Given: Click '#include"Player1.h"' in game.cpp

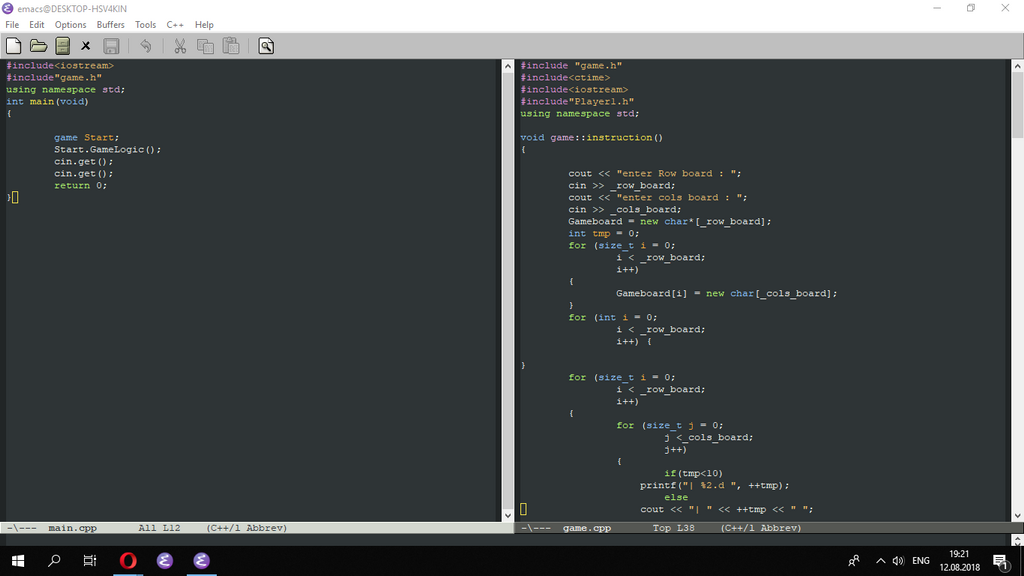Looking at the screenshot, I should pyautogui.click(x=577, y=102).
